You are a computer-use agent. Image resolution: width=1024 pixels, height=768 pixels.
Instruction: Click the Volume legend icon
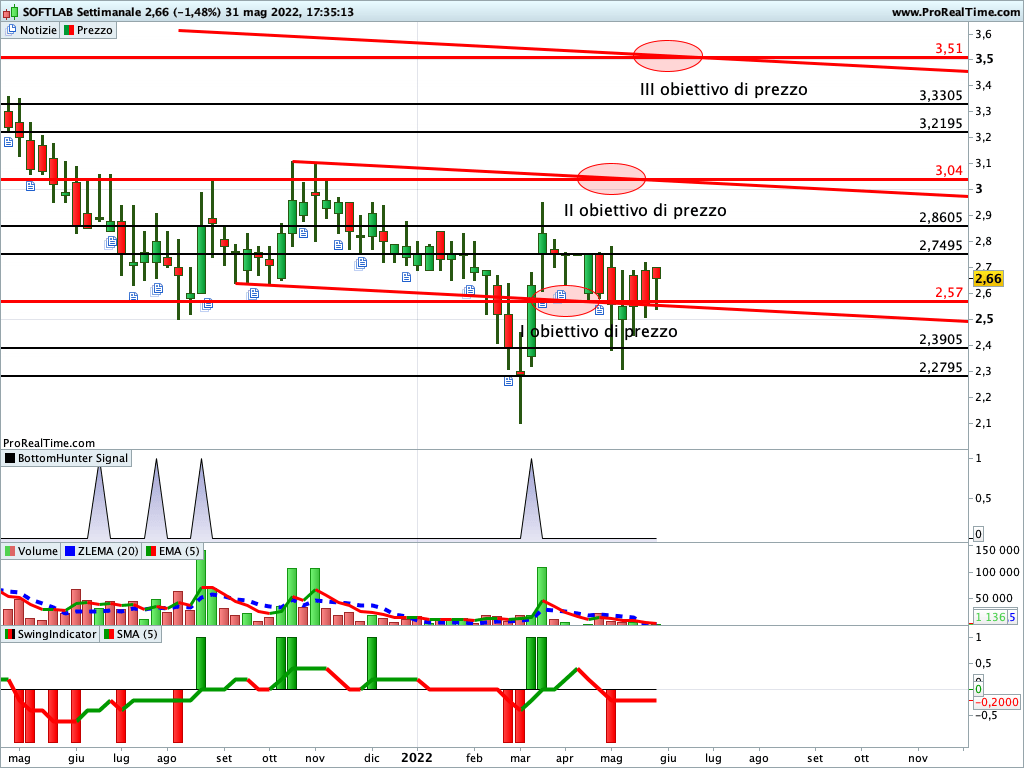click(10, 551)
